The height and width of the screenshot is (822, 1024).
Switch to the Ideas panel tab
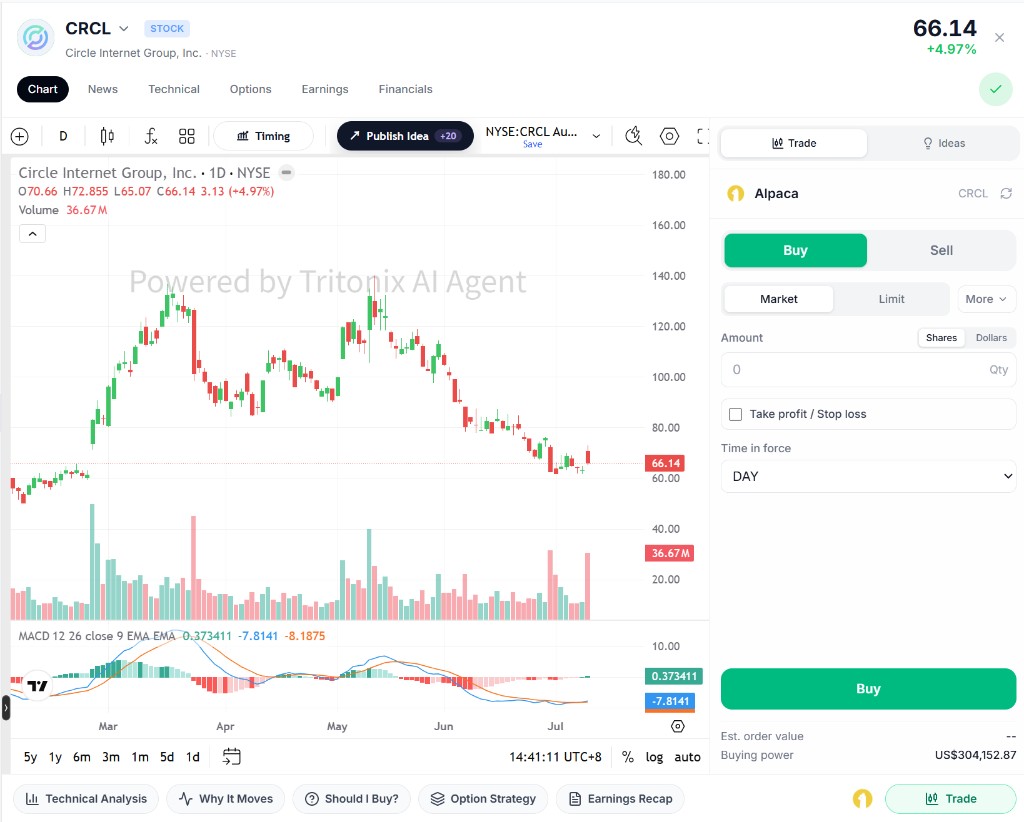tap(943, 144)
